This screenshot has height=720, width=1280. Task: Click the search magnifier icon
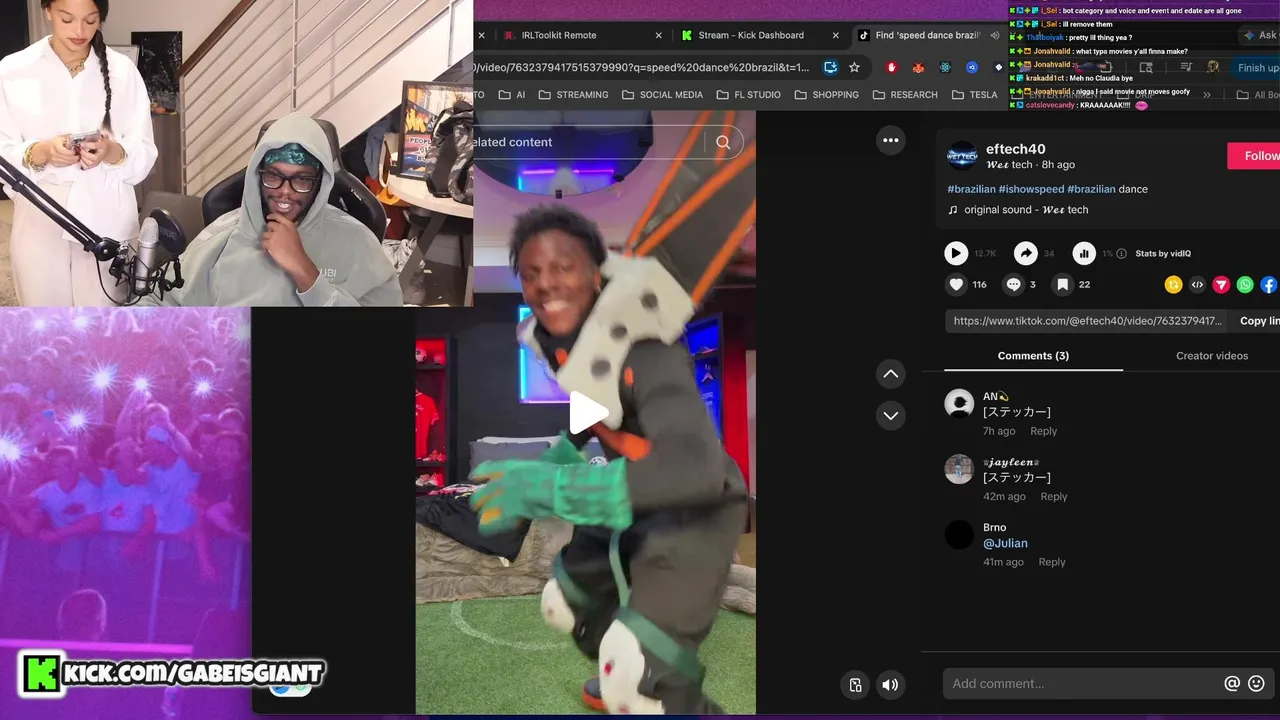pyautogui.click(x=723, y=142)
